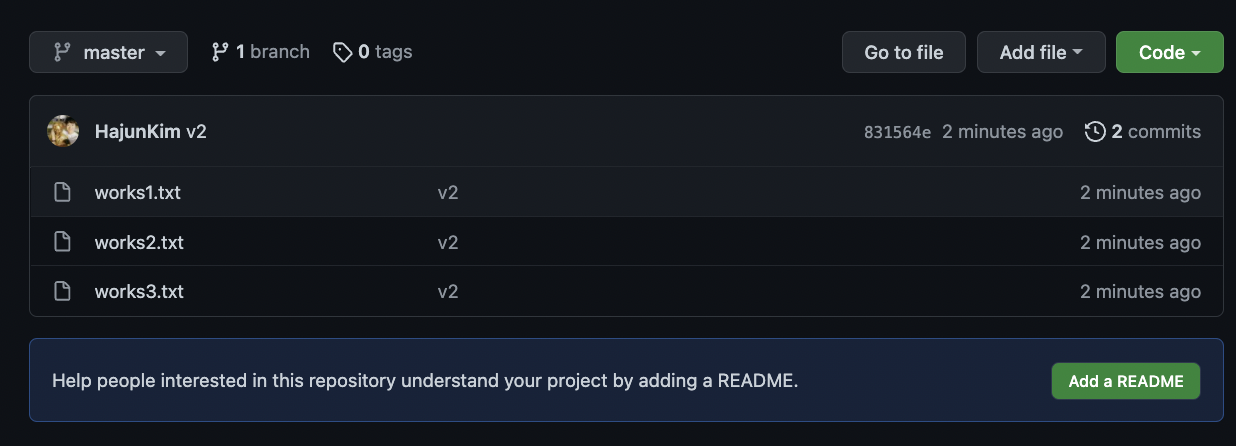Open commit hash 831564e
The width and height of the screenshot is (1236, 446).
[x=897, y=132]
